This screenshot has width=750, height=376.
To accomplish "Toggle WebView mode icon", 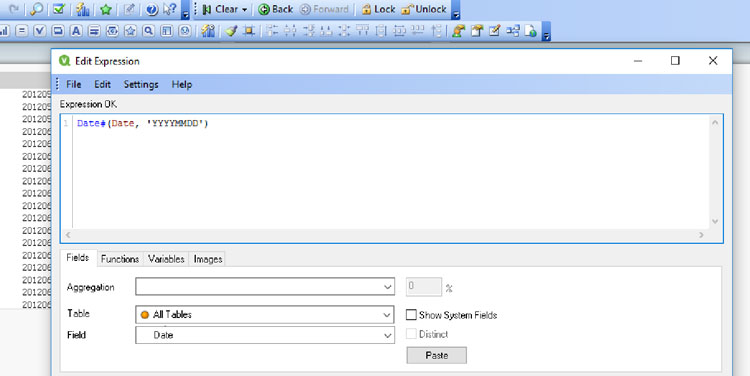I will click(x=530, y=31).
